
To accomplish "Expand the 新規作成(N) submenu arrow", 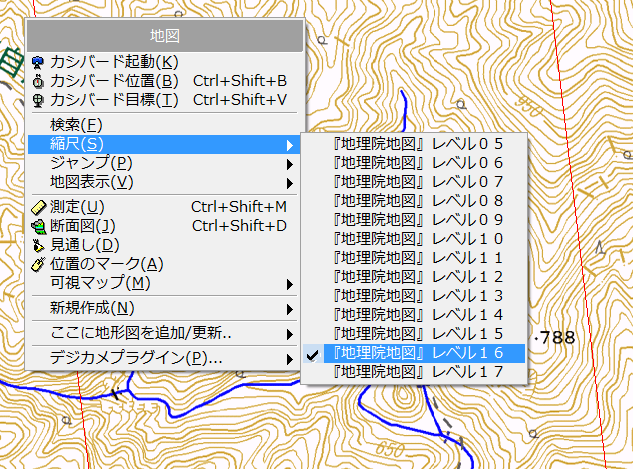I will coord(289,309).
